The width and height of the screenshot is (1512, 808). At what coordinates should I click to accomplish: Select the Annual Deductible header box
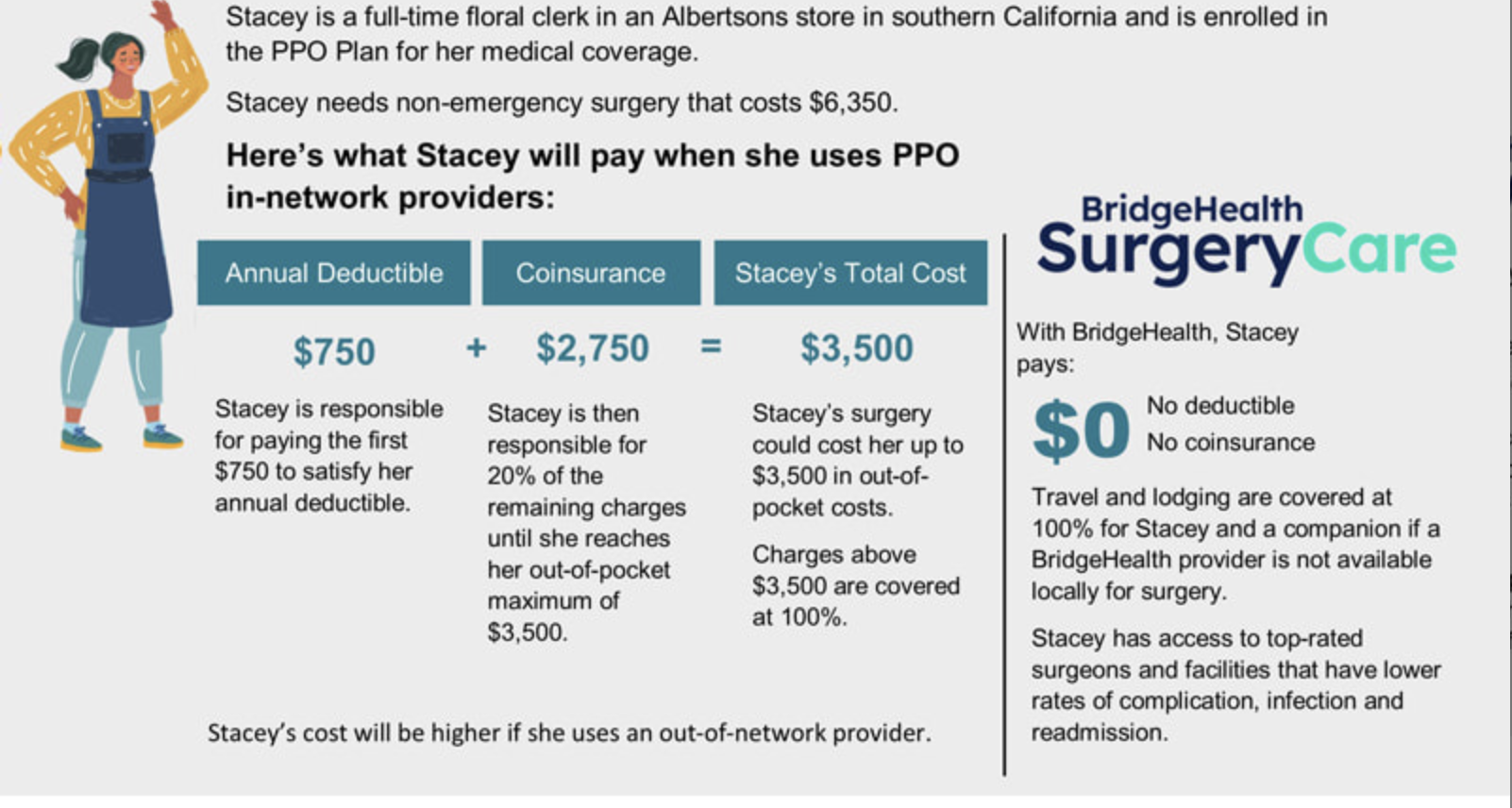coord(334,273)
